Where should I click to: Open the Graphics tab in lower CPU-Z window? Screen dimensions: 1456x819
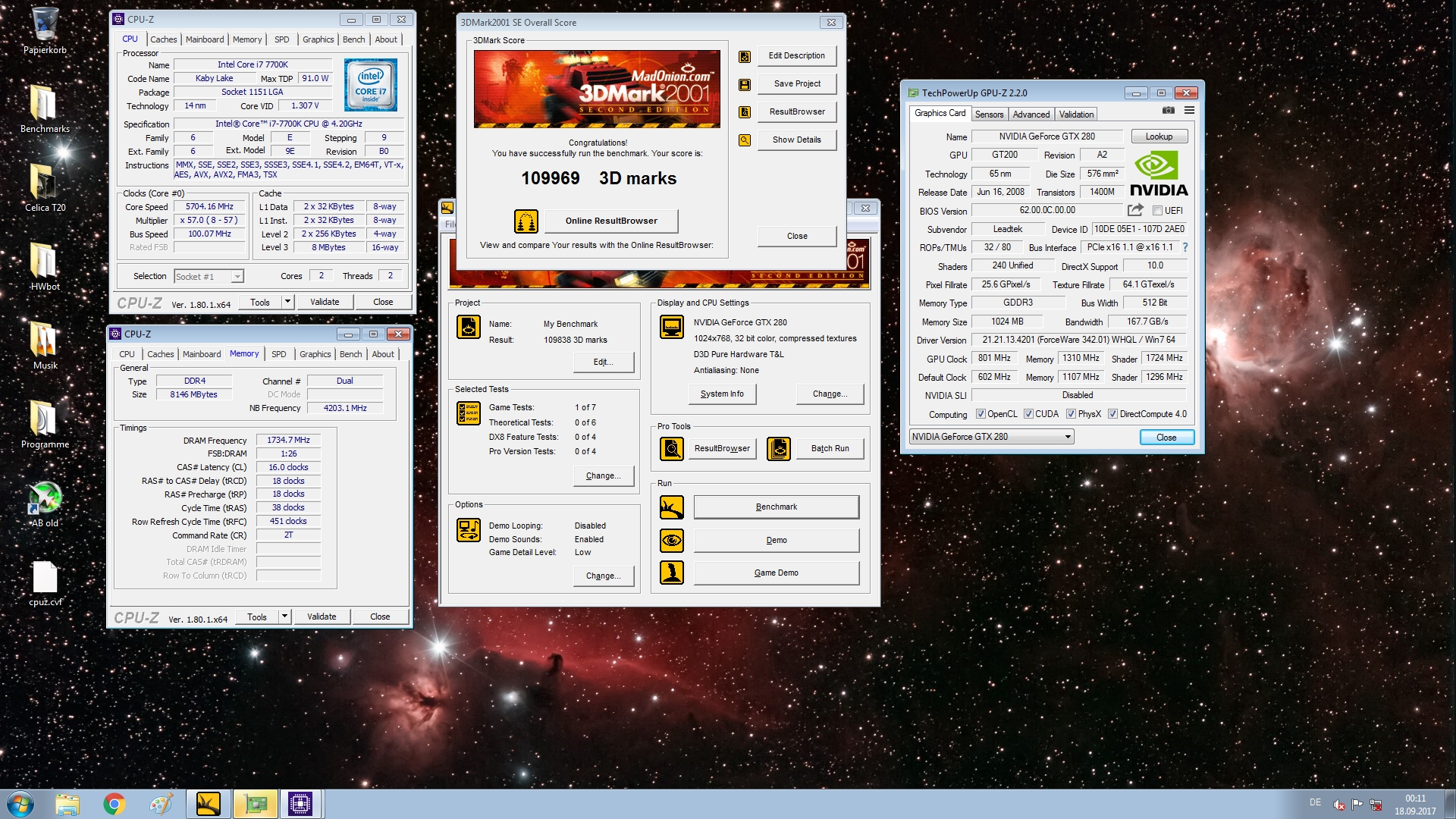tap(315, 354)
